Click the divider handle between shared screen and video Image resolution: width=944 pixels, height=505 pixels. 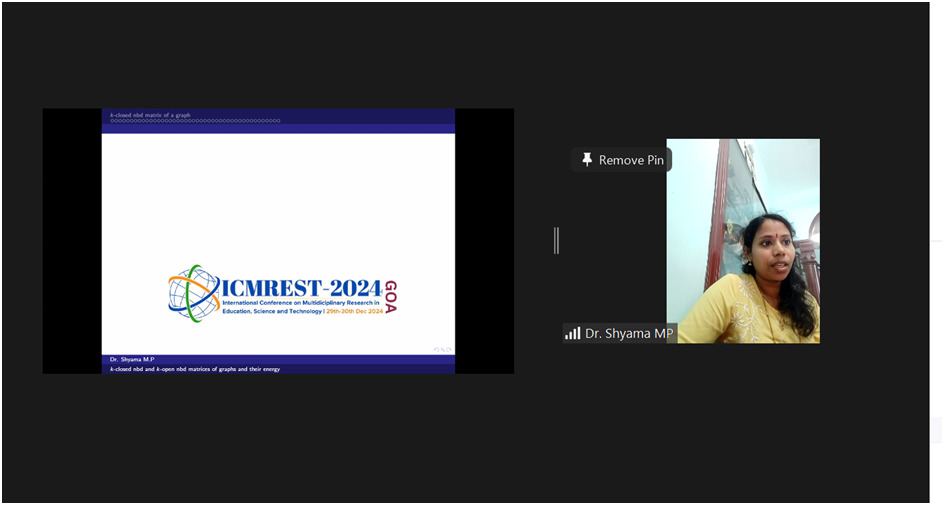click(556, 241)
